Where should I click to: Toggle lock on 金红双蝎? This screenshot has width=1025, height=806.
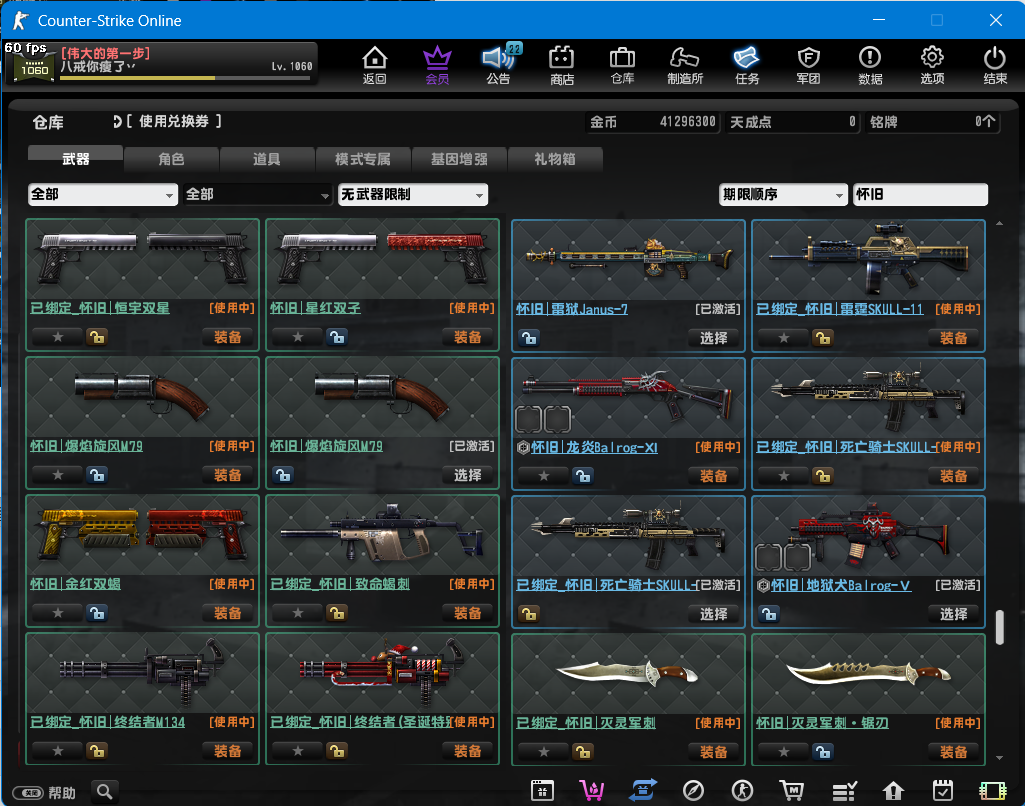(97, 613)
